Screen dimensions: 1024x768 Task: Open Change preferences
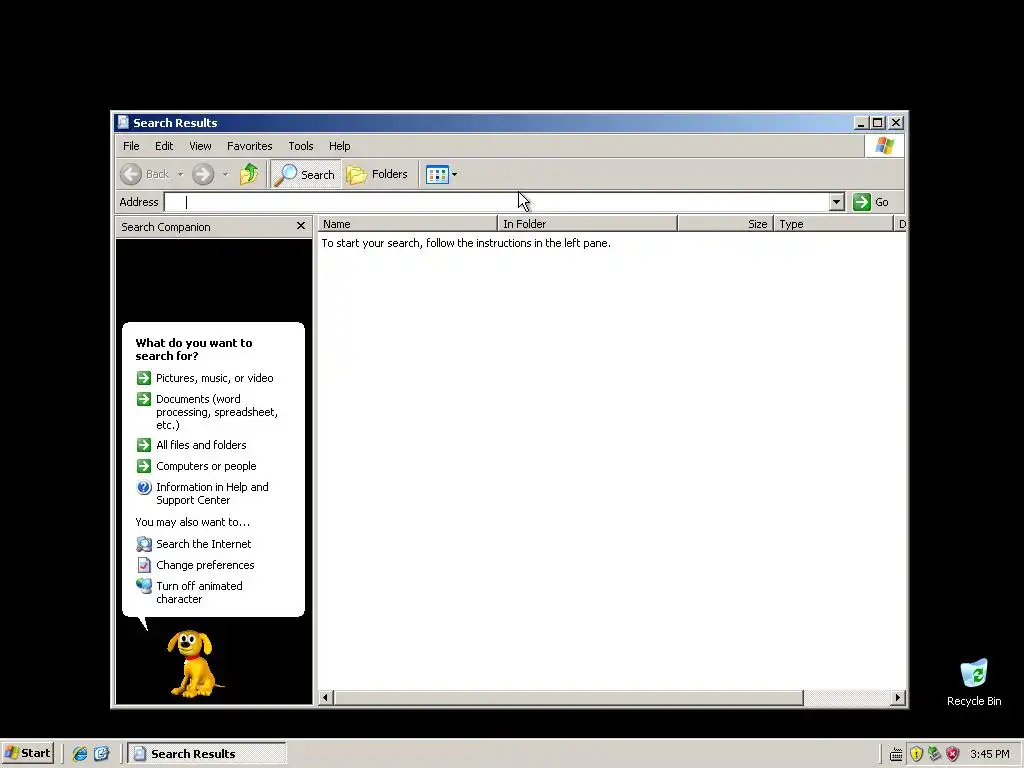[x=205, y=565]
